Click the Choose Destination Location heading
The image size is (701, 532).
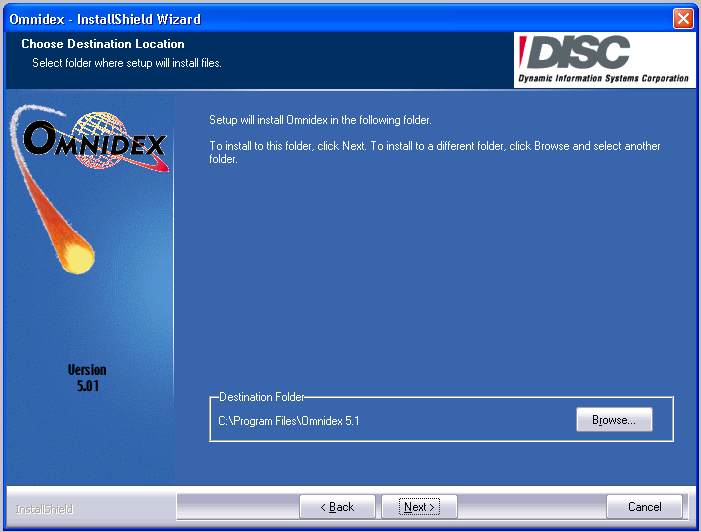[103, 44]
